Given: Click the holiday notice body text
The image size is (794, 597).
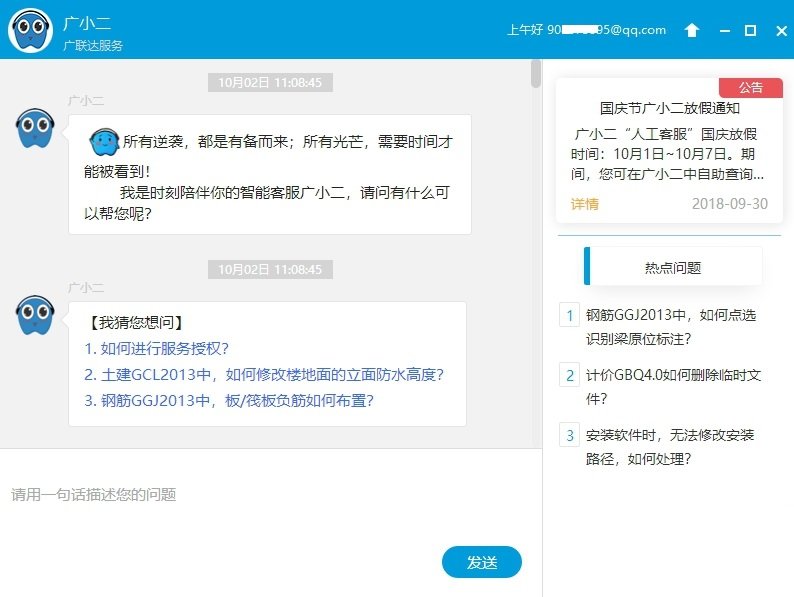Looking at the screenshot, I should [667, 154].
